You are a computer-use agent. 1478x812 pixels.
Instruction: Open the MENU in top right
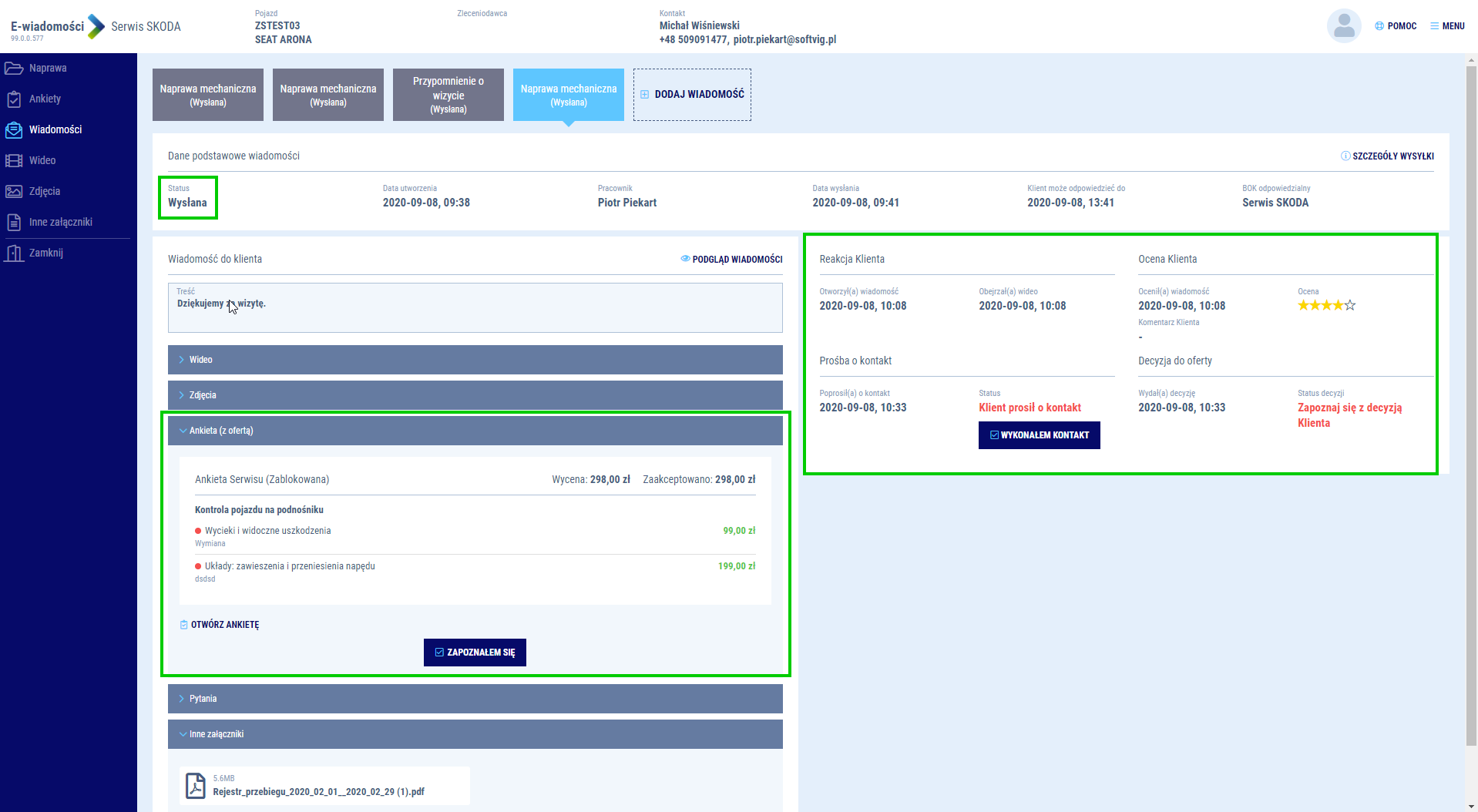pyautogui.click(x=1447, y=26)
